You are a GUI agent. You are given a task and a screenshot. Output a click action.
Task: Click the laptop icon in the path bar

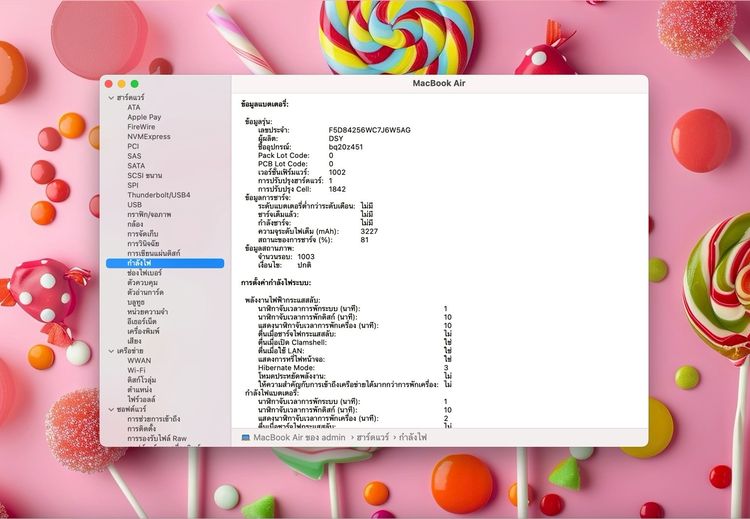246,437
